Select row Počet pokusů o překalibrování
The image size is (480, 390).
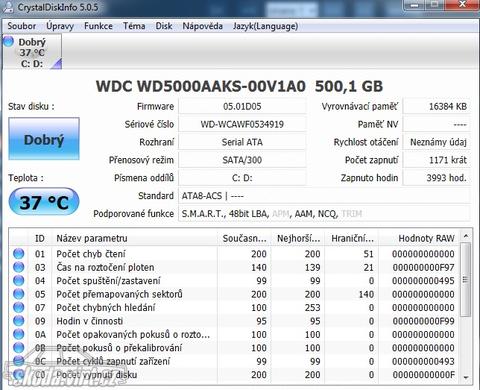(x=235, y=348)
